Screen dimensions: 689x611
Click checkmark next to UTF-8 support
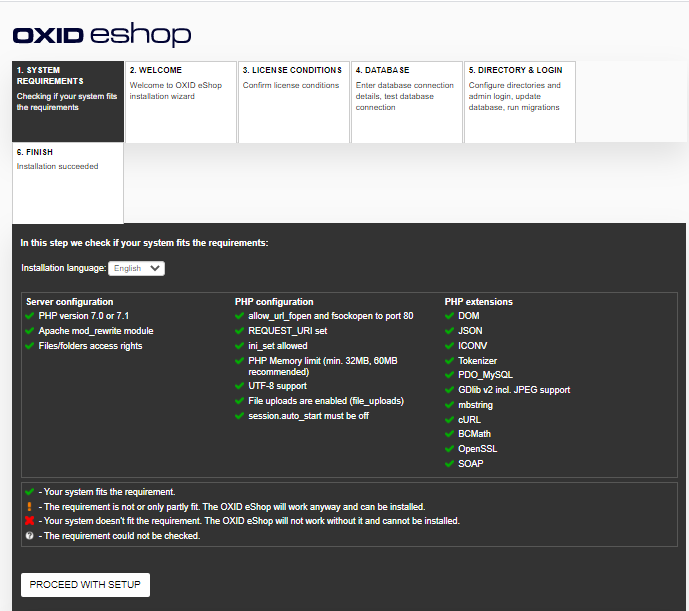click(x=240, y=386)
